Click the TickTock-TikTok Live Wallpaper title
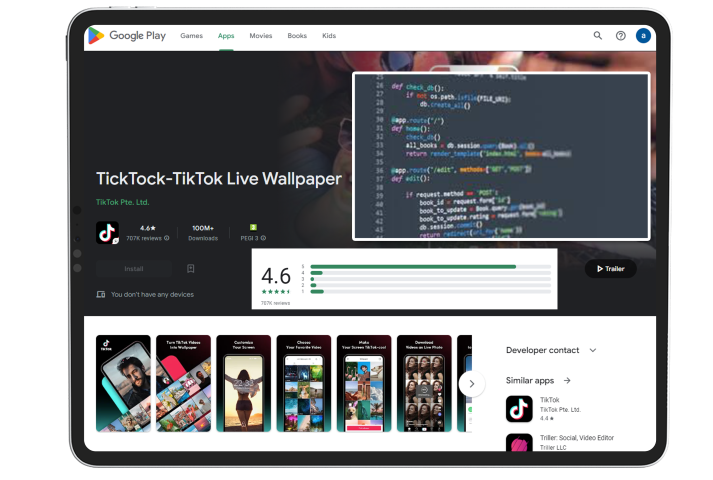Screen dimensions: 713x480 click(219, 179)
